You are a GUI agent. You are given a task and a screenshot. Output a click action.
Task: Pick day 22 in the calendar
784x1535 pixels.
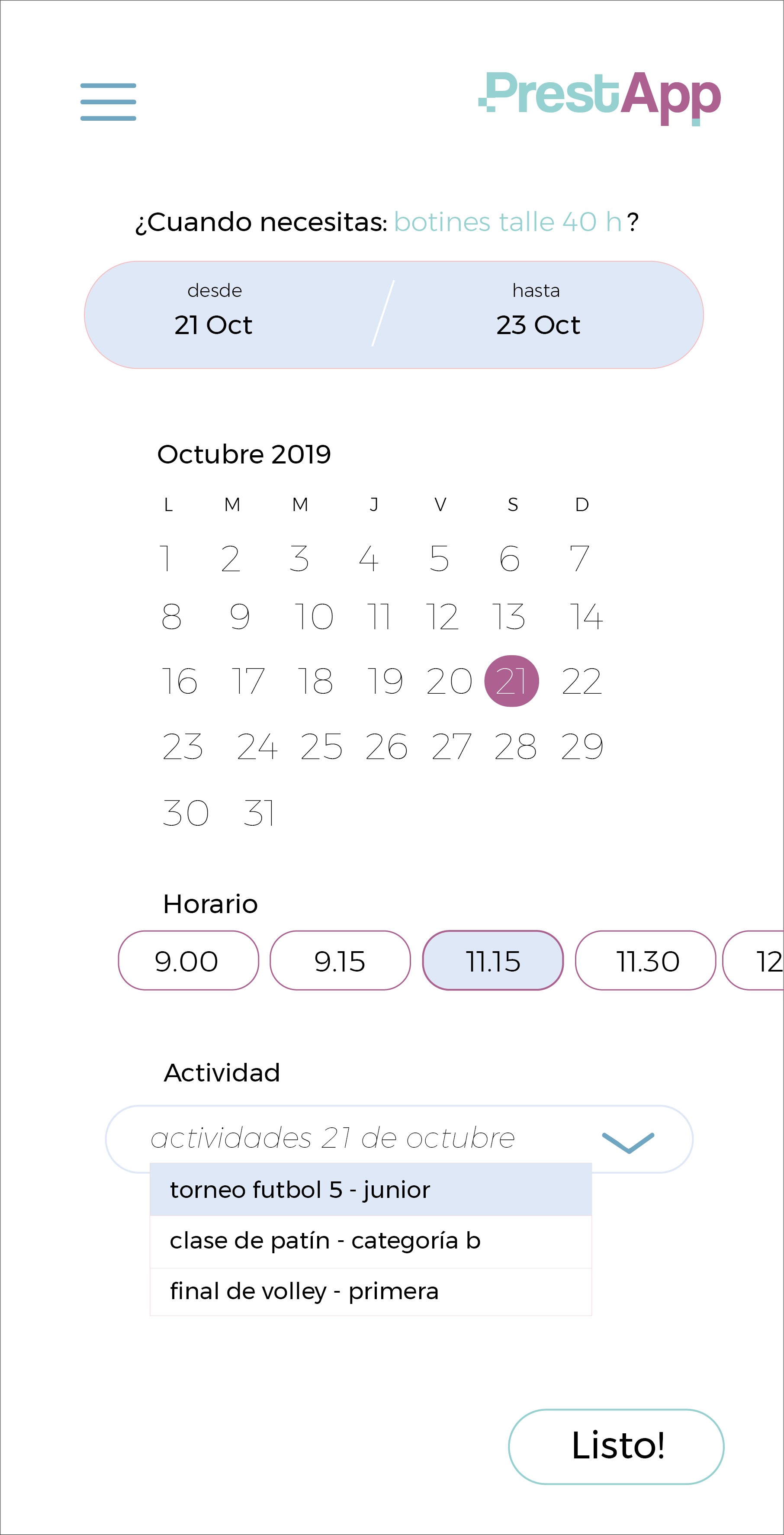[x=582, y=681]
